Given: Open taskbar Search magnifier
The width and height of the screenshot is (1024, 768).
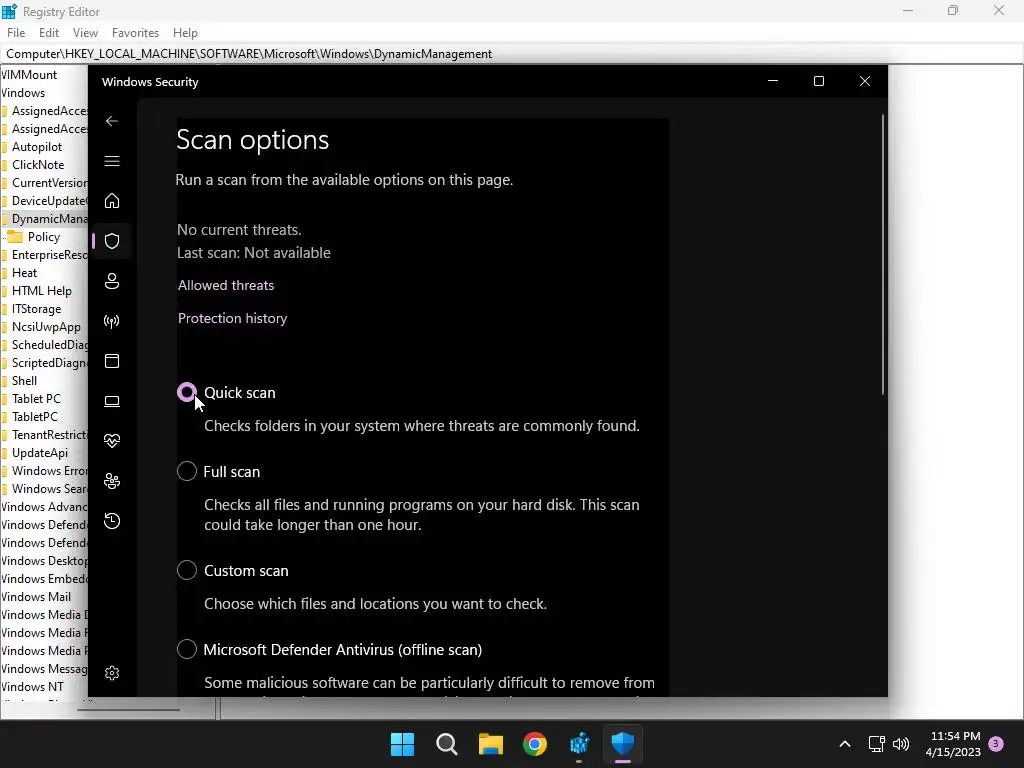Looking at the screenshot, I should (x=447, y=744).
